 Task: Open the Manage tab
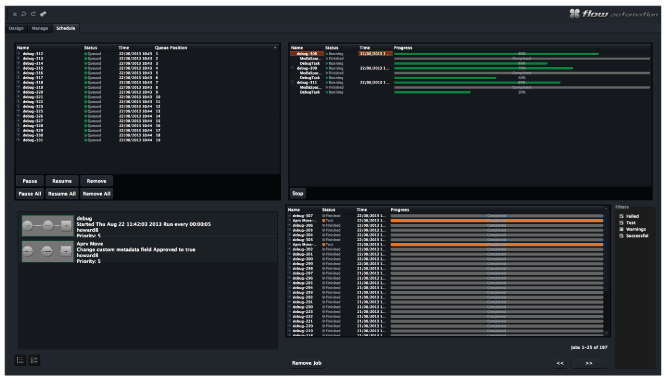click(x=40, y=28)
